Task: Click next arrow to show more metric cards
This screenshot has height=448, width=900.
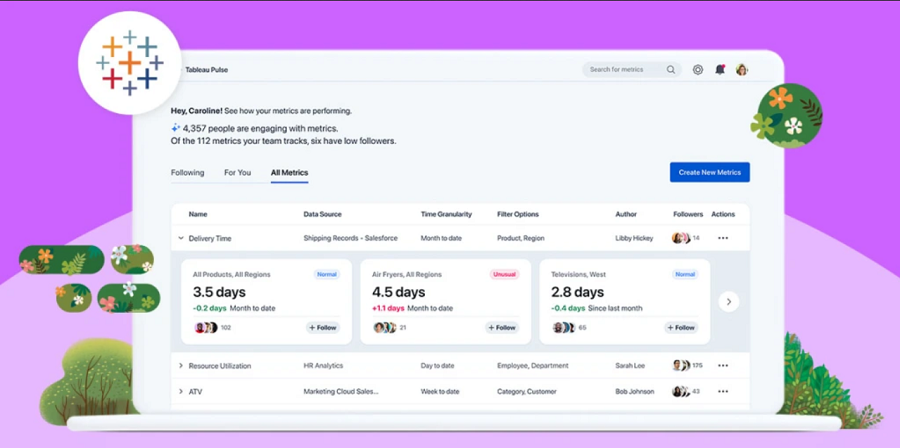Action: (x=729, y=301)
